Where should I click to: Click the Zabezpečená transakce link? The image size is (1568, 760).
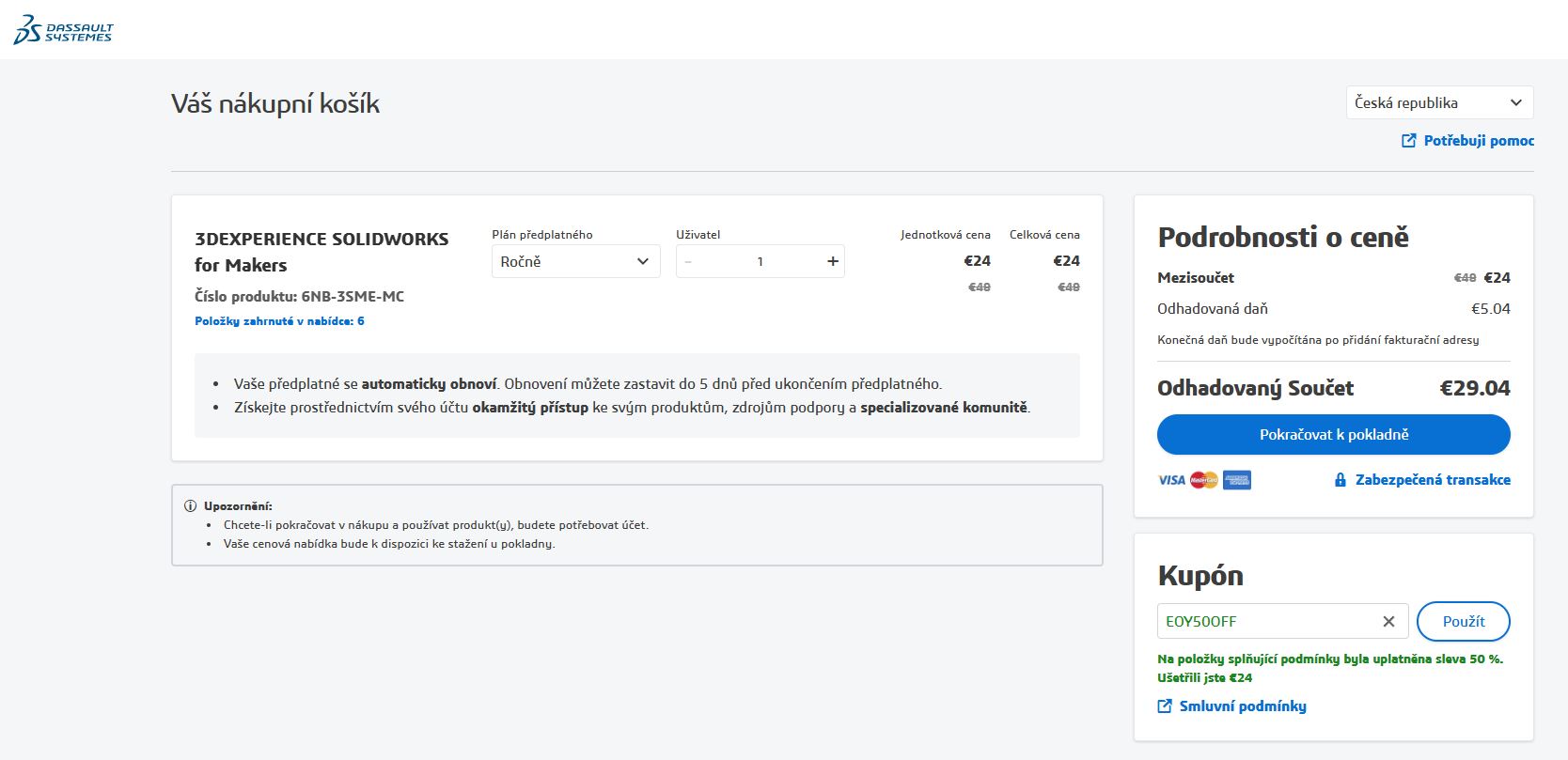[x=1432, y=480]
